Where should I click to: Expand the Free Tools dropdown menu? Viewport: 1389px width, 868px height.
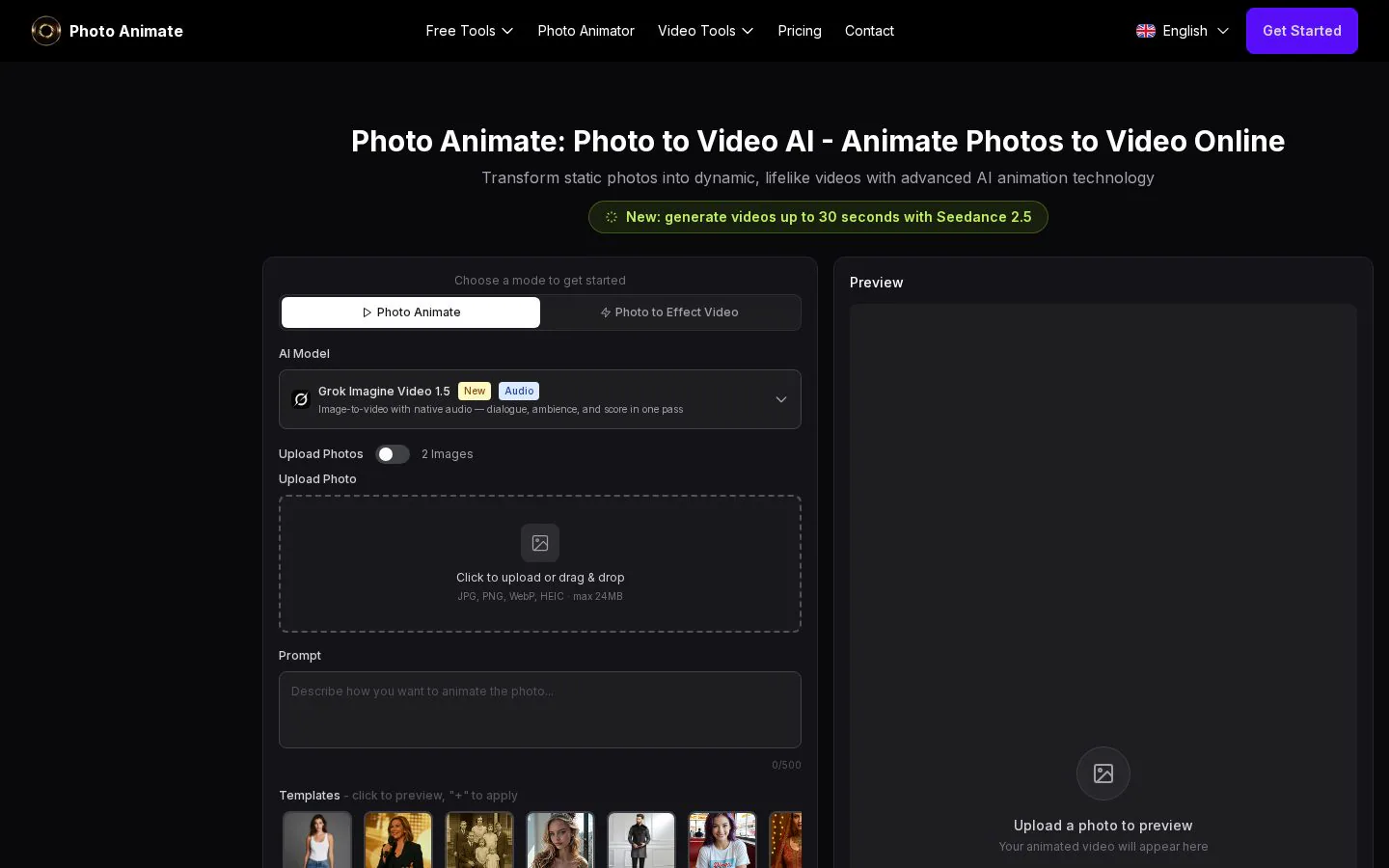pyautogui.click(x=470, y=31)
